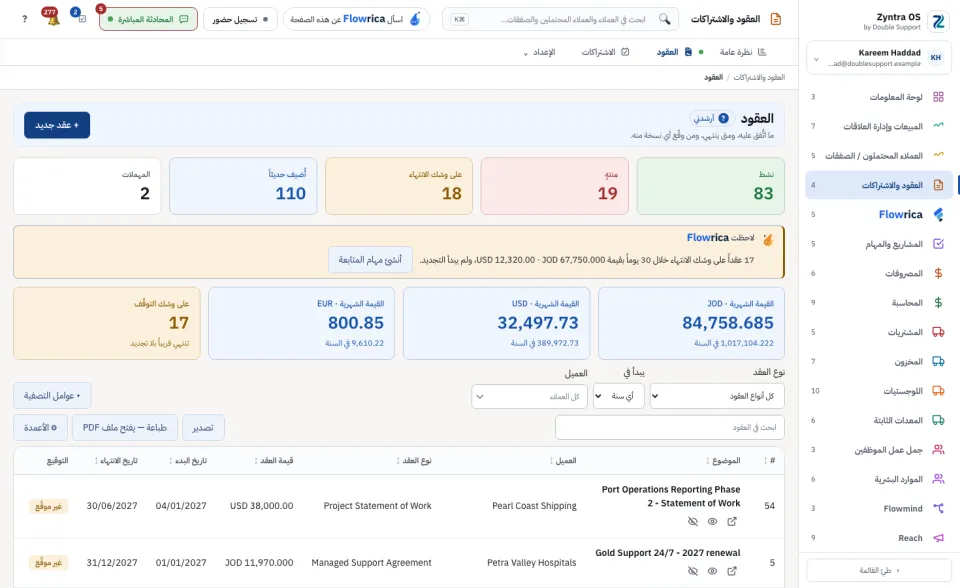
Task: Toggle hidden eye-slash icon on Port Operations row
Action: click(692, 521)
